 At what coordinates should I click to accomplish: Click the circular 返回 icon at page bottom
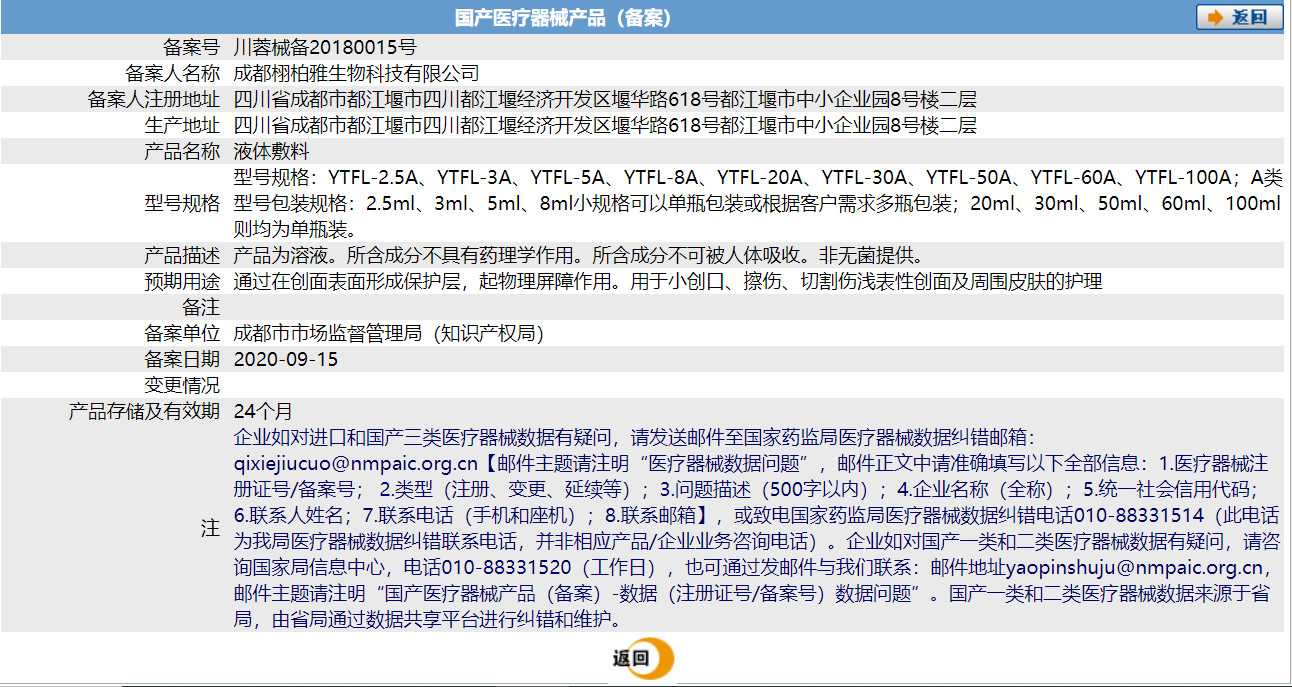(x=643, y=659)
